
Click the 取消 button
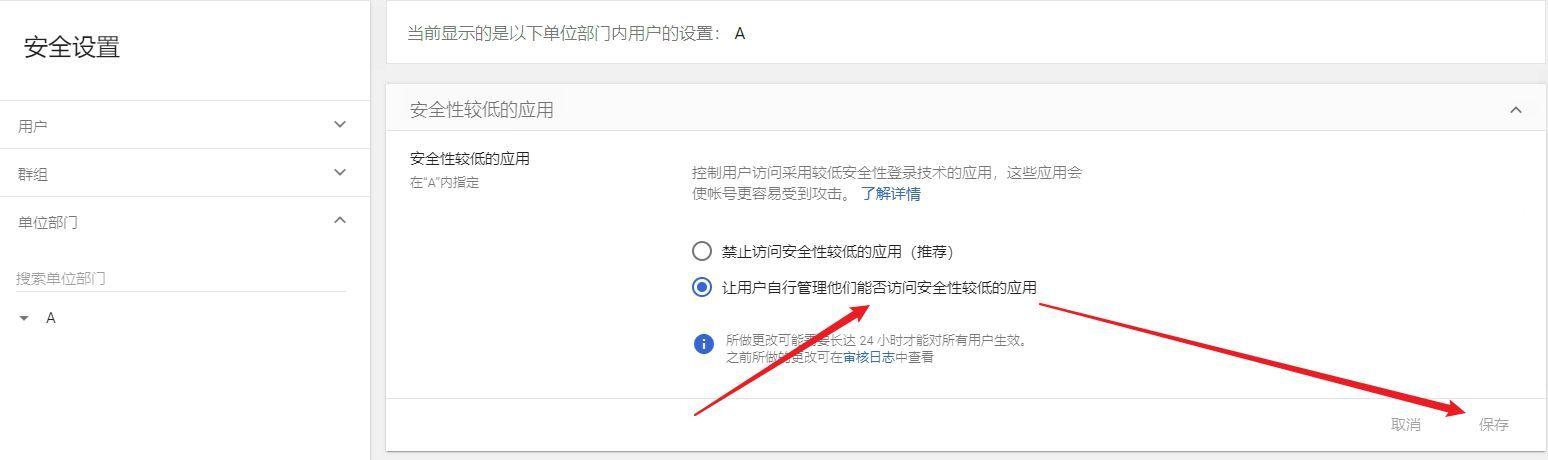tap(1406, 425)
